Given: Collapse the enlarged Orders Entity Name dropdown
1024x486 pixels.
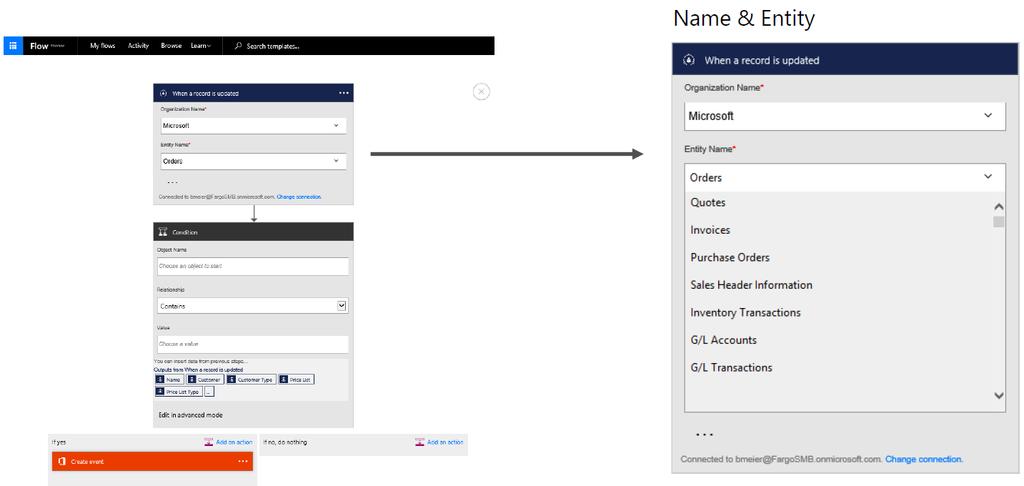Looking at the screenshot, I should click(x=845, y=177).
